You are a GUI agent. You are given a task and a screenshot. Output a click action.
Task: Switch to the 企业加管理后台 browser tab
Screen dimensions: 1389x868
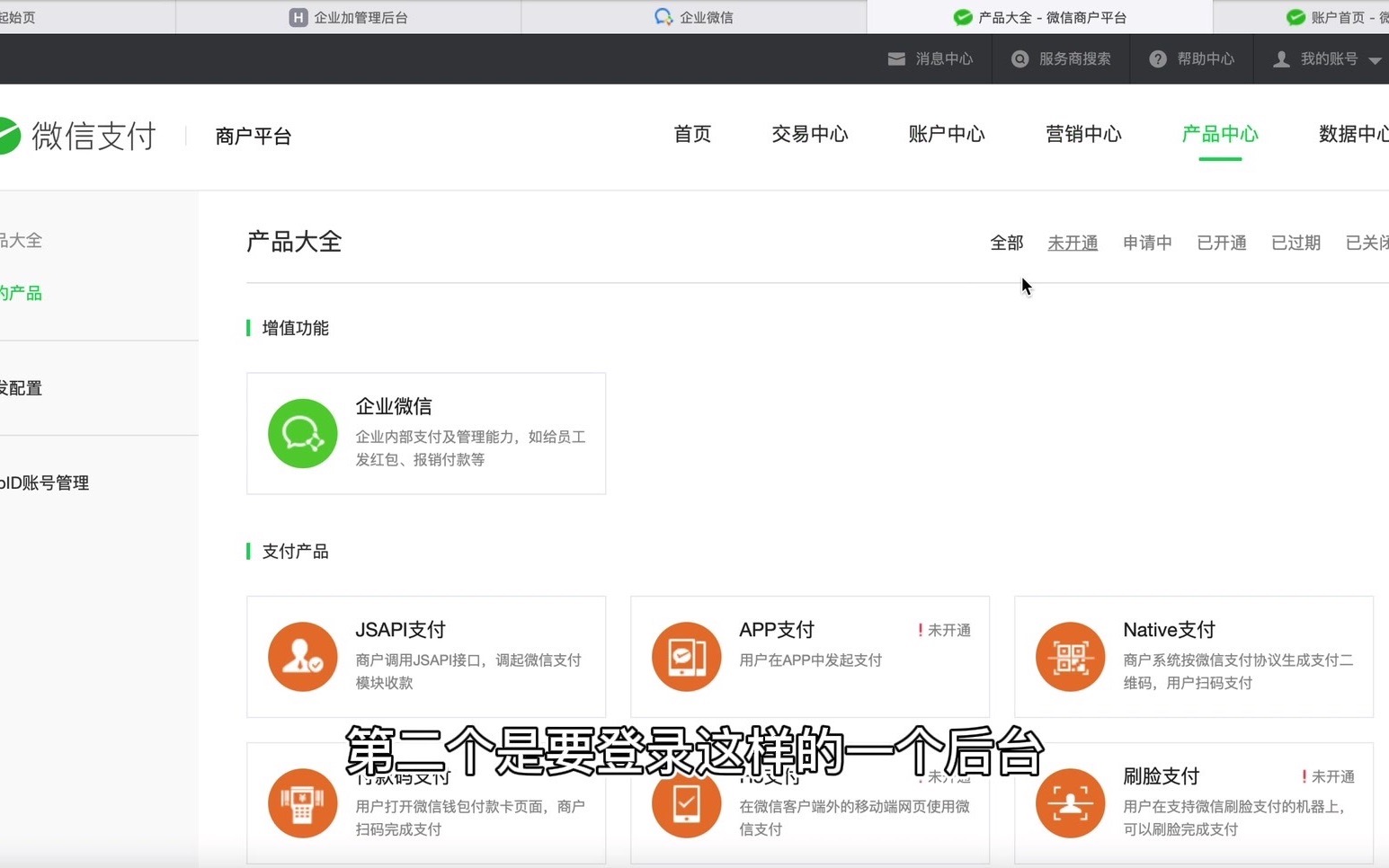(x=348, y=17)
